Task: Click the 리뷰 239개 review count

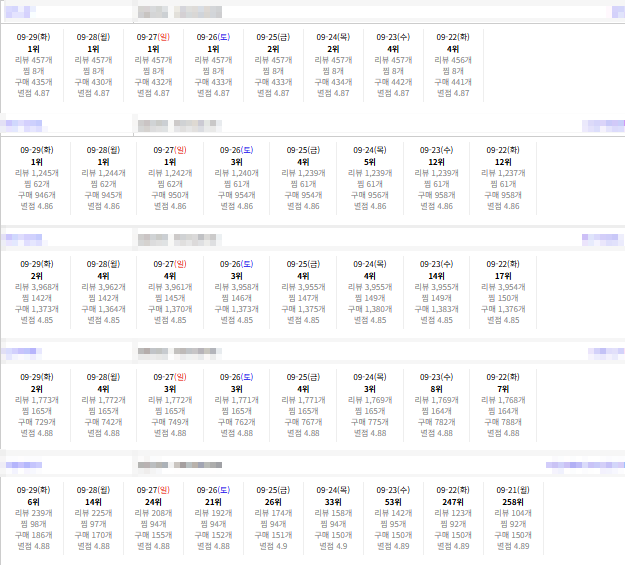Action: point(33,513)
